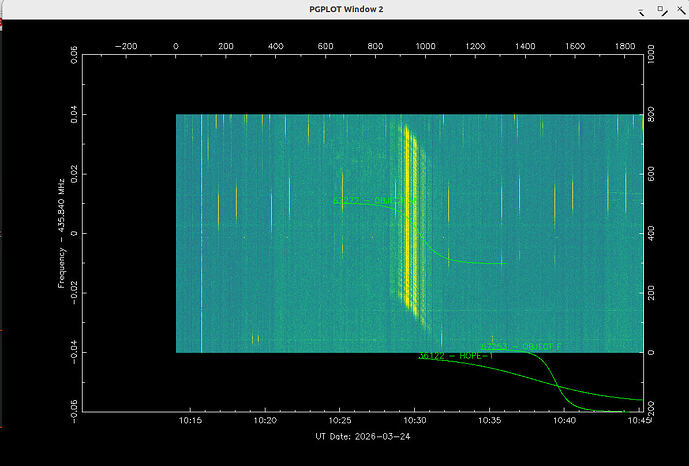689x466 pixels.
Task: Click the UT Date 2026-03-24 label
Action: click(362, 438)
